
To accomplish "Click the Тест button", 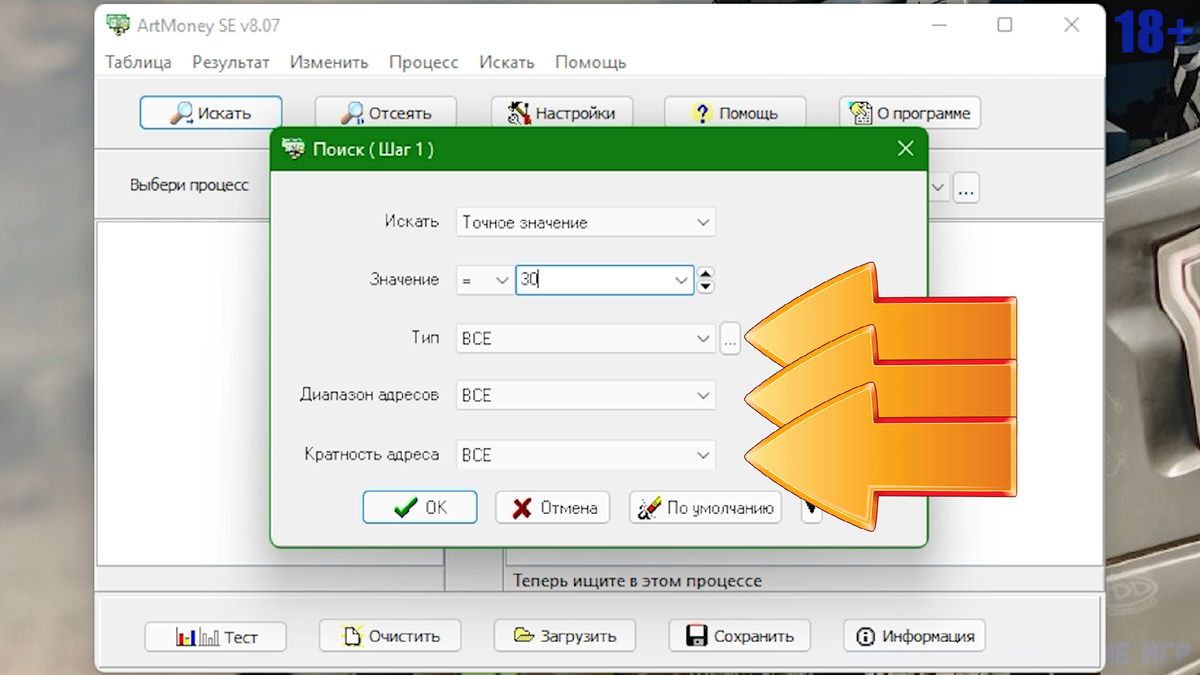I will tap(215, 636).
